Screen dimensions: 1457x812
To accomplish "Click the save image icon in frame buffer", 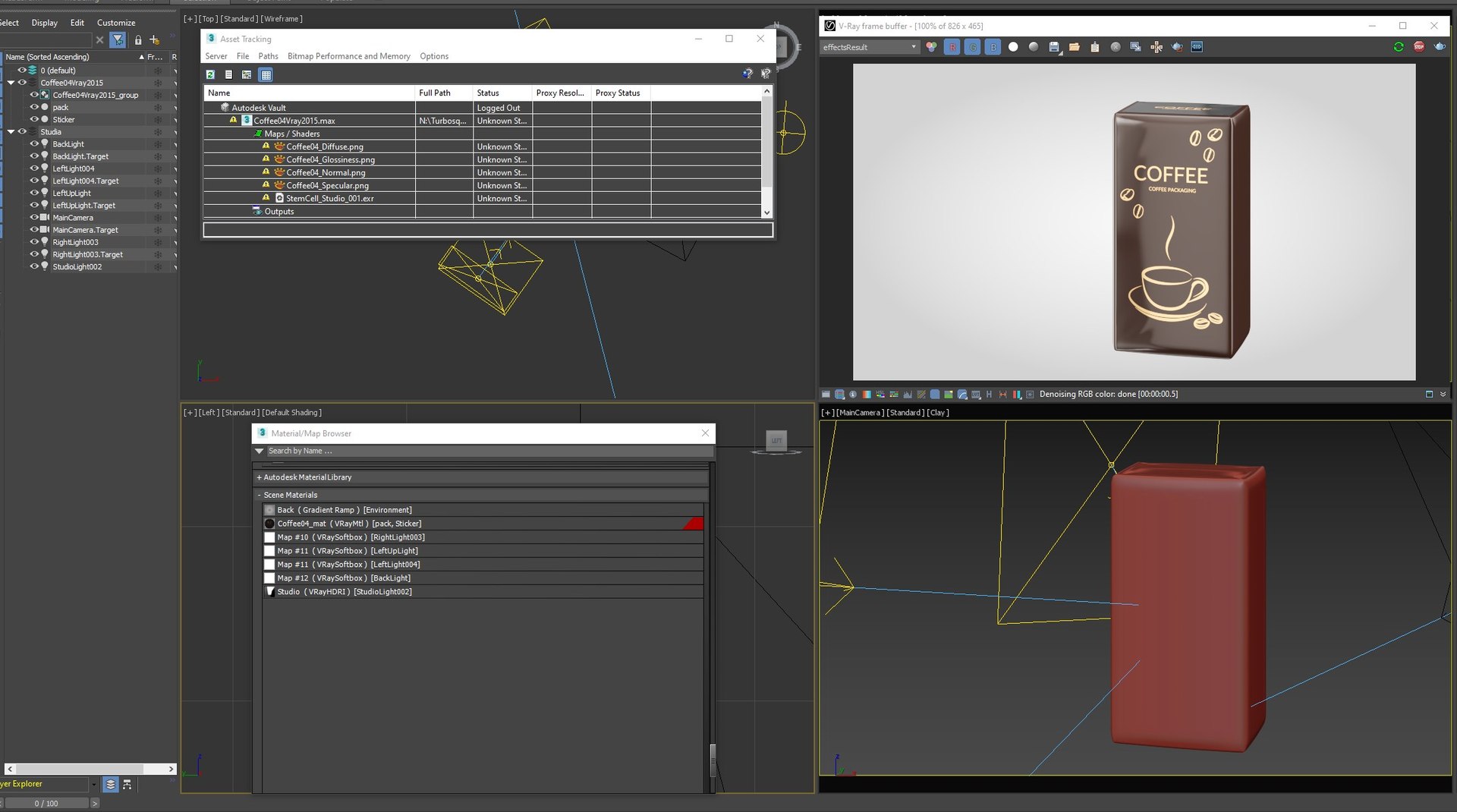I will pos(1054,47).
